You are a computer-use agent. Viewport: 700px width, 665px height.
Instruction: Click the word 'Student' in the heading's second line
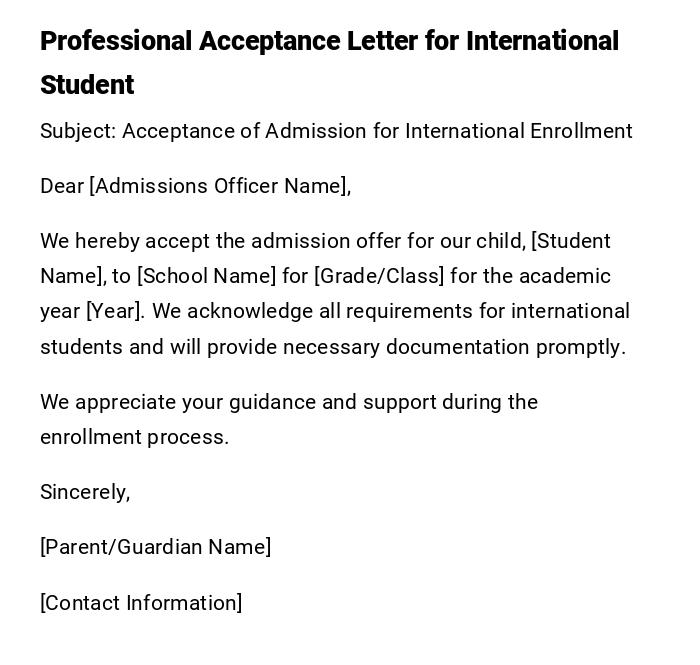[x=87, y=86]
